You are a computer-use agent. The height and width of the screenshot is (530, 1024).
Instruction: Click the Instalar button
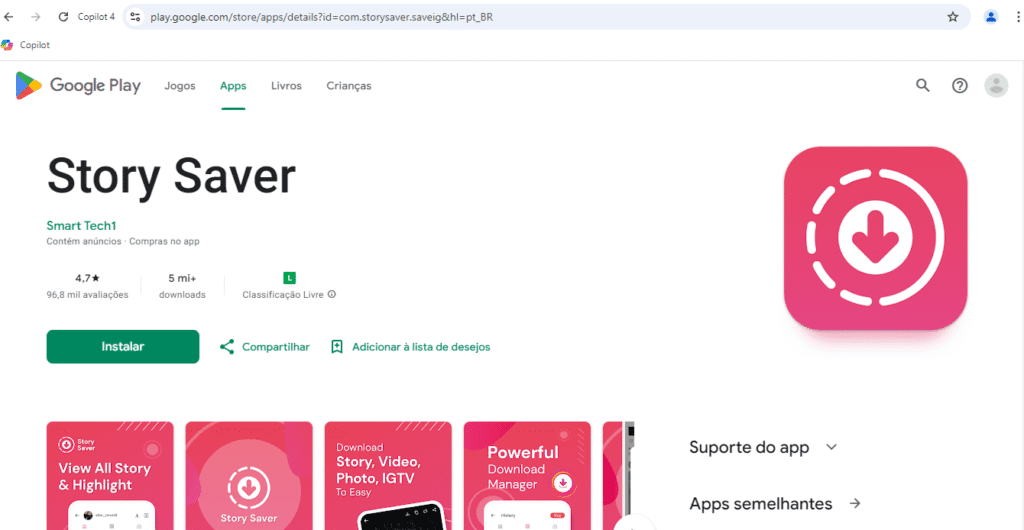coord(123,347)
